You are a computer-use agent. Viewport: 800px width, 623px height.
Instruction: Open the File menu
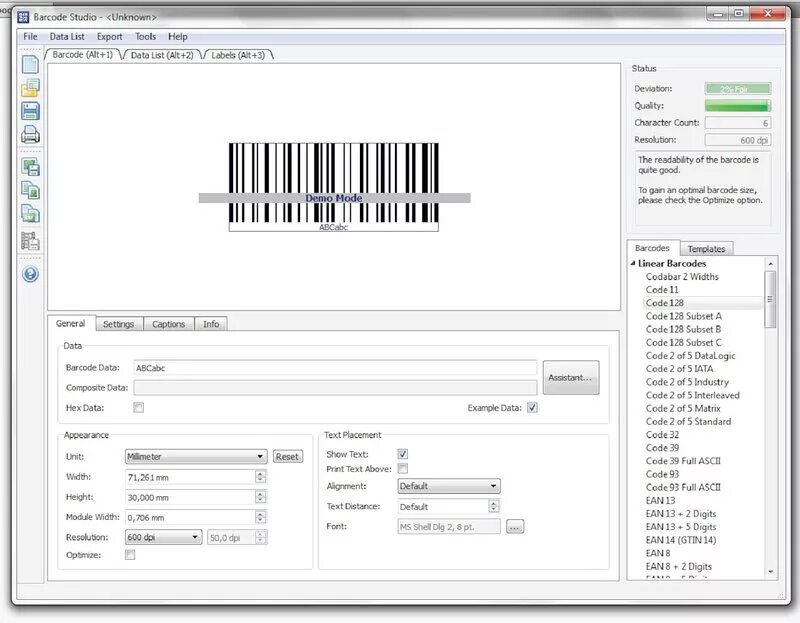(x=30, y=36)
